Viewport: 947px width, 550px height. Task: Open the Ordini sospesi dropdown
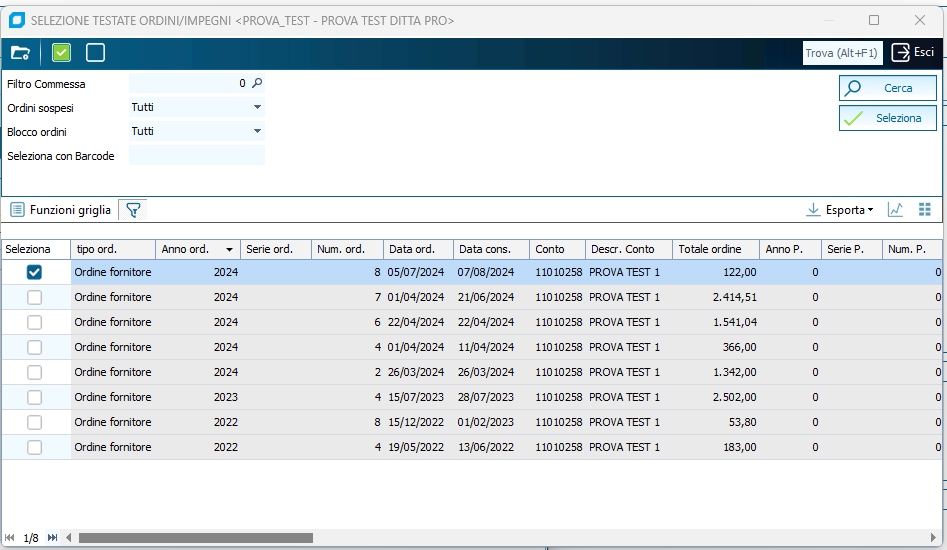pos(257,107)
